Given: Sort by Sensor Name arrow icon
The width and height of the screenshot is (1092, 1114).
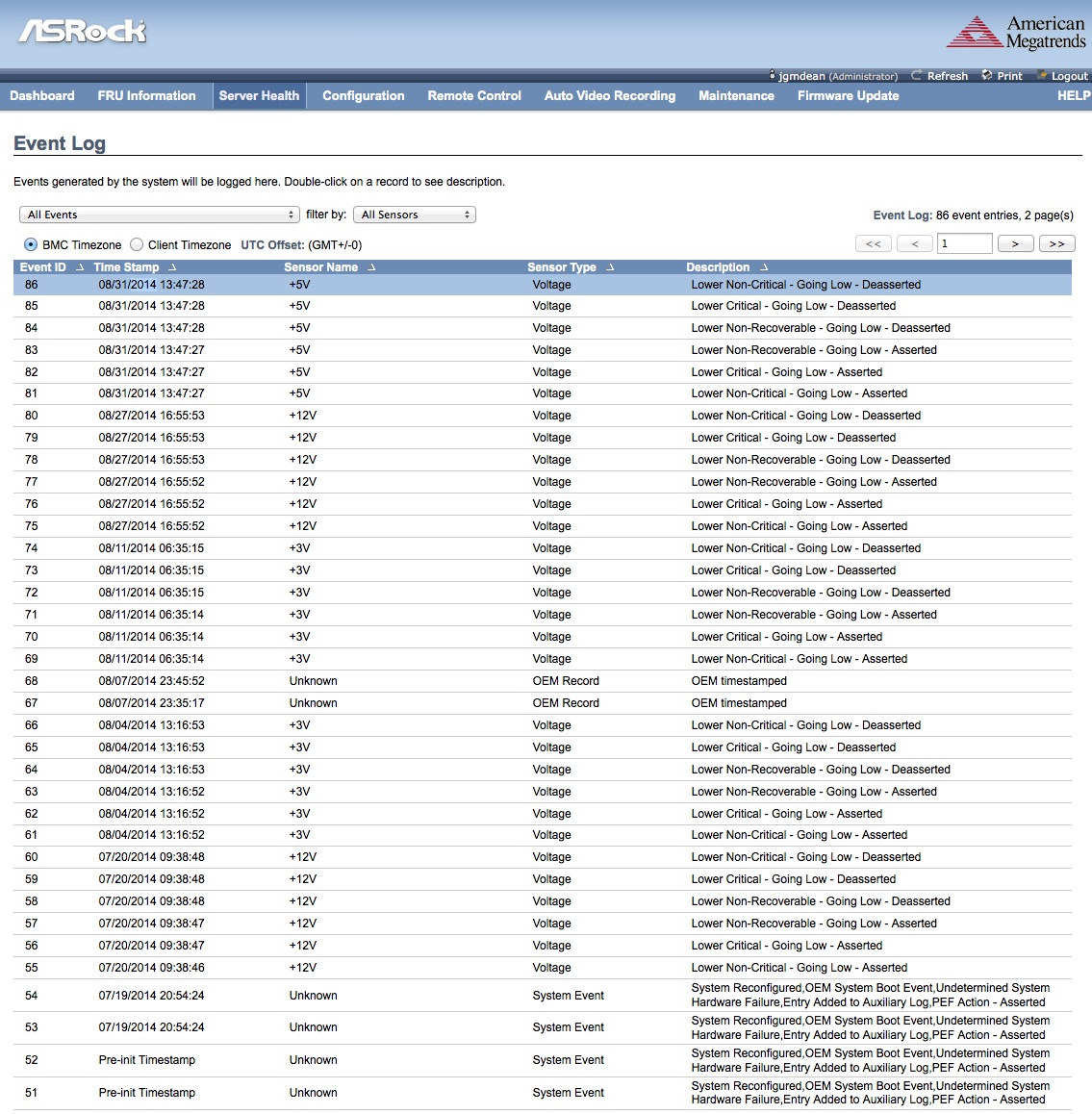Looking at the screenshot, I should tap(370, 267).
